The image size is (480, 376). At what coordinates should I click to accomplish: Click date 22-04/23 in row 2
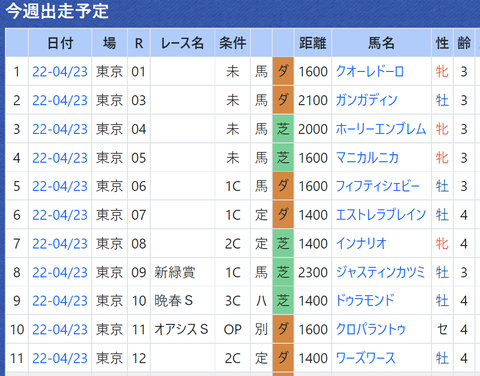pos(60,100)
